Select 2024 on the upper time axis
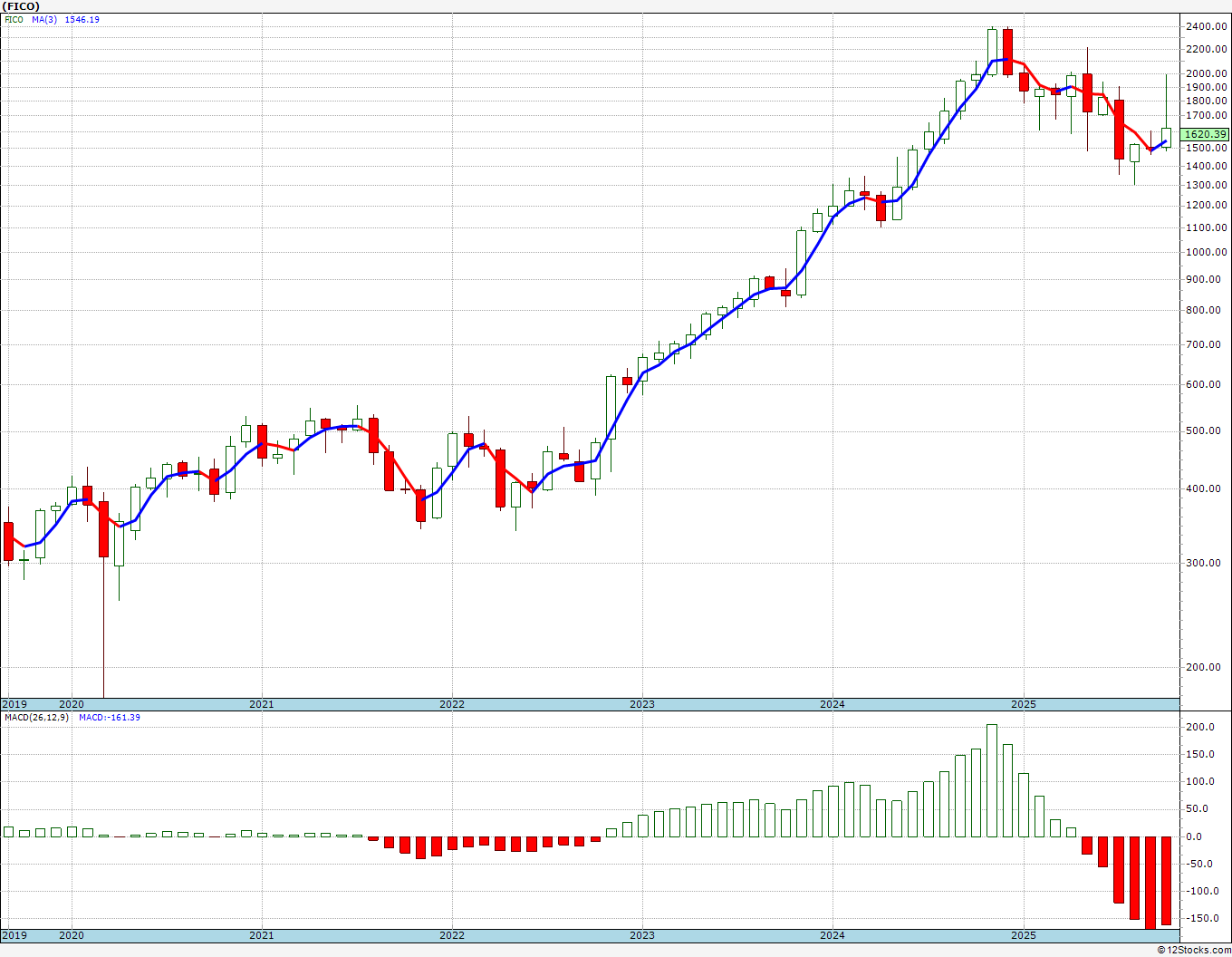1232x957 pixels. click(x=832, y=704)
